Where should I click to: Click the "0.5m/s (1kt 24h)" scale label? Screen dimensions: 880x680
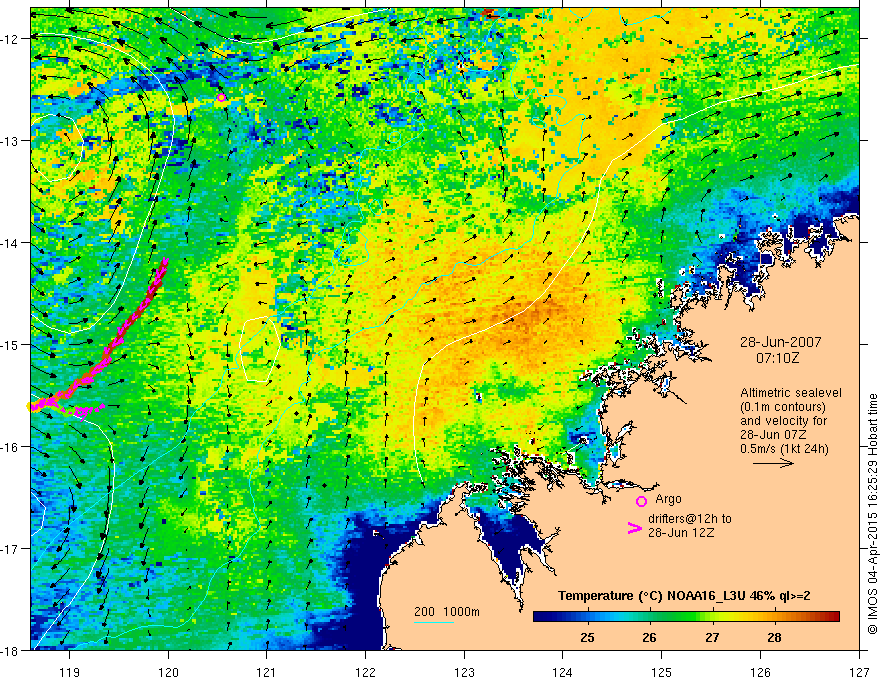pos(784,449)
